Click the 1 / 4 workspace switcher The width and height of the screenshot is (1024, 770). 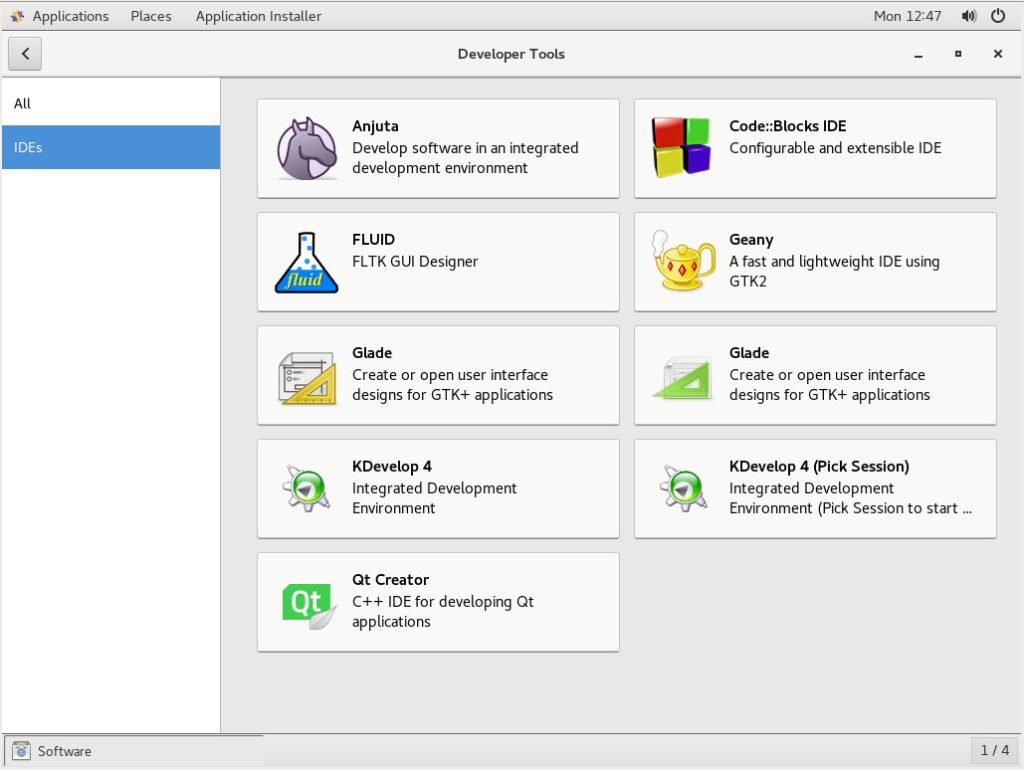pyautogui.click(x=995, y=750)
